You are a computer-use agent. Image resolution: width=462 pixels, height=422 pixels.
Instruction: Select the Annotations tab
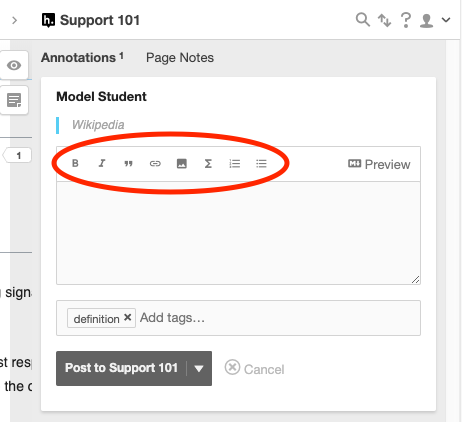[x=82, y=58]
